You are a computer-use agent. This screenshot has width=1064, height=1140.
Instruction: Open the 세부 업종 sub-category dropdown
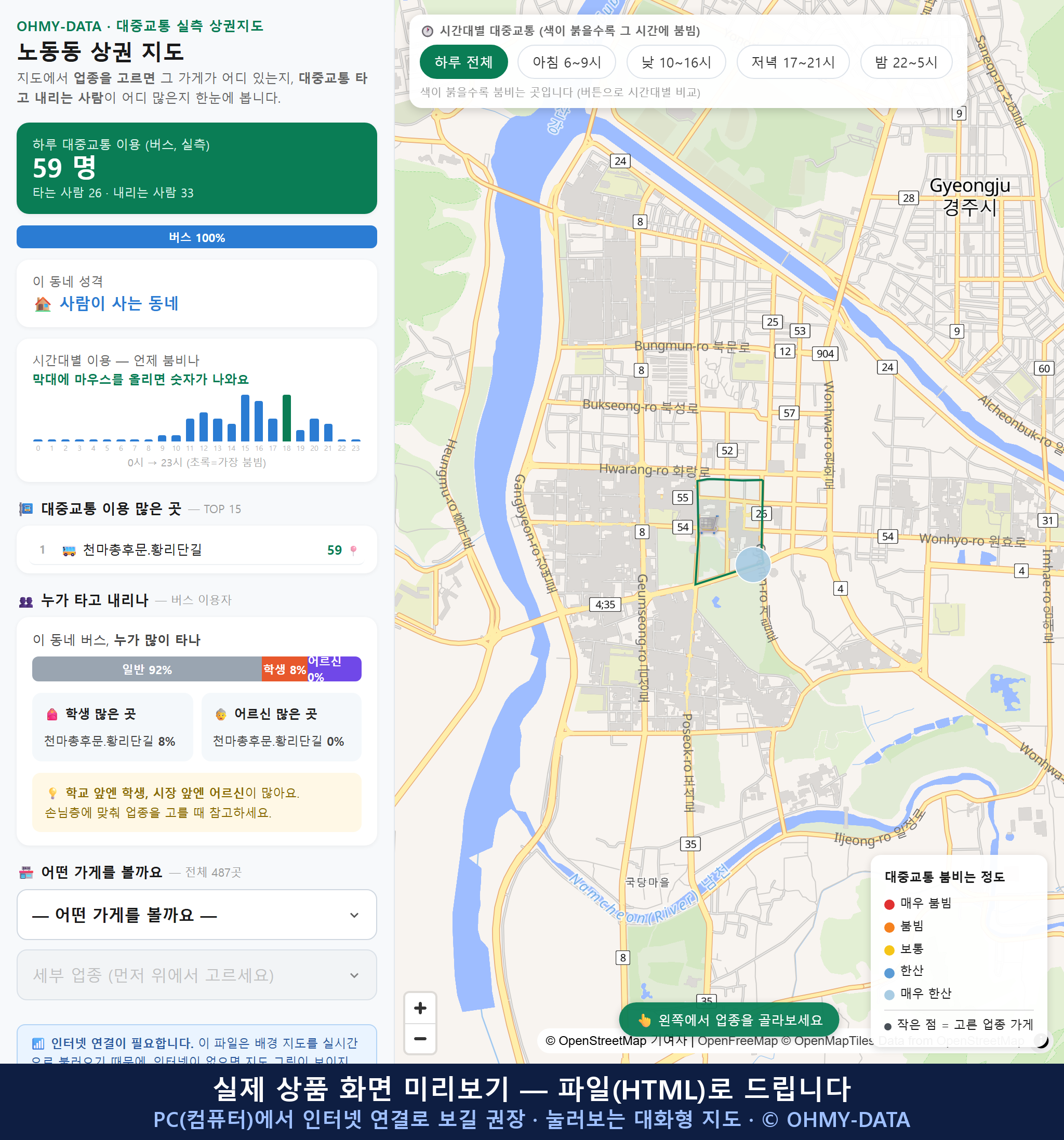(197, 975)
